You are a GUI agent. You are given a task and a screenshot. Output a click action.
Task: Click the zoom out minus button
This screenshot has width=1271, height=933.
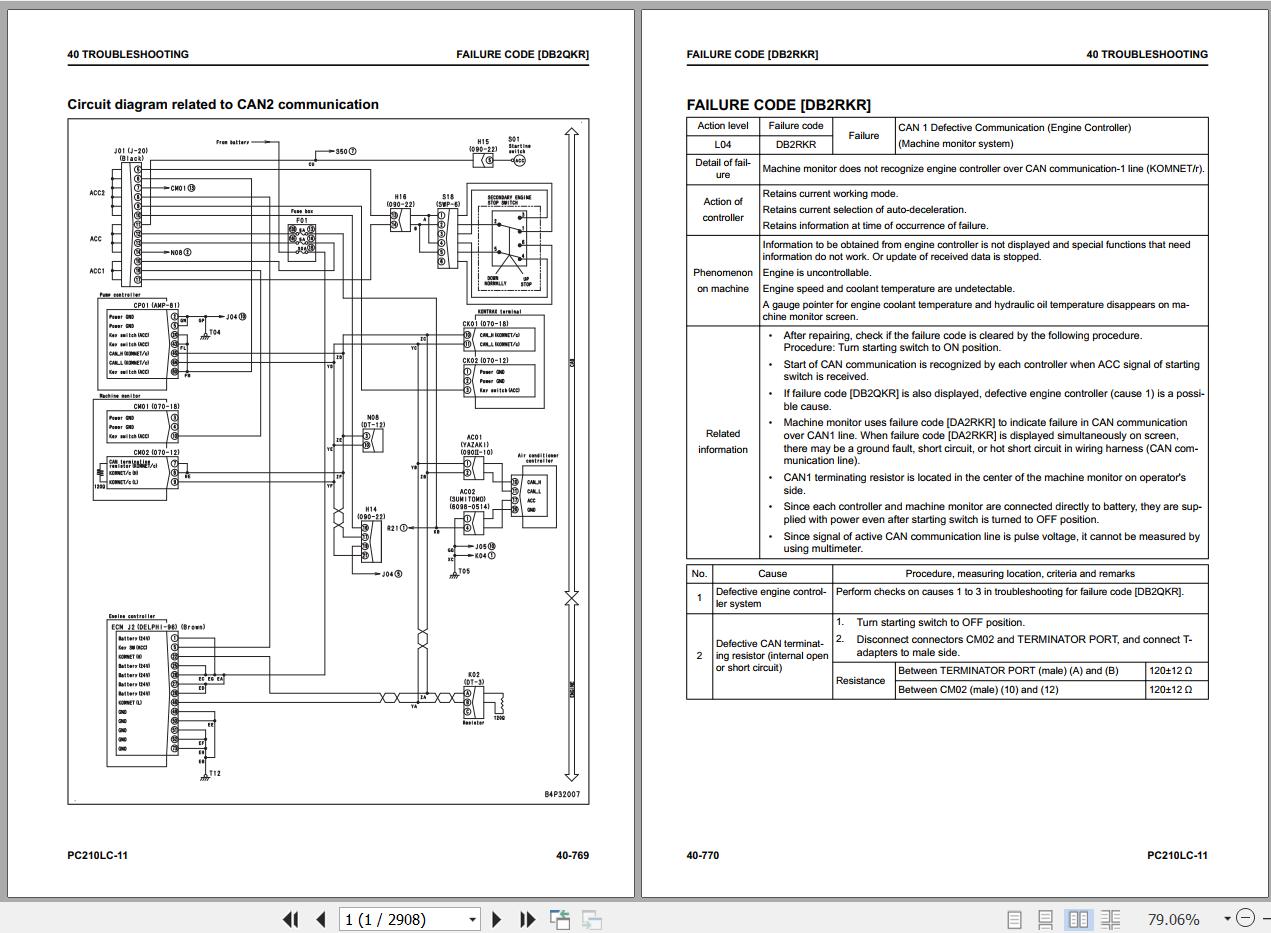pos(1245,918)
